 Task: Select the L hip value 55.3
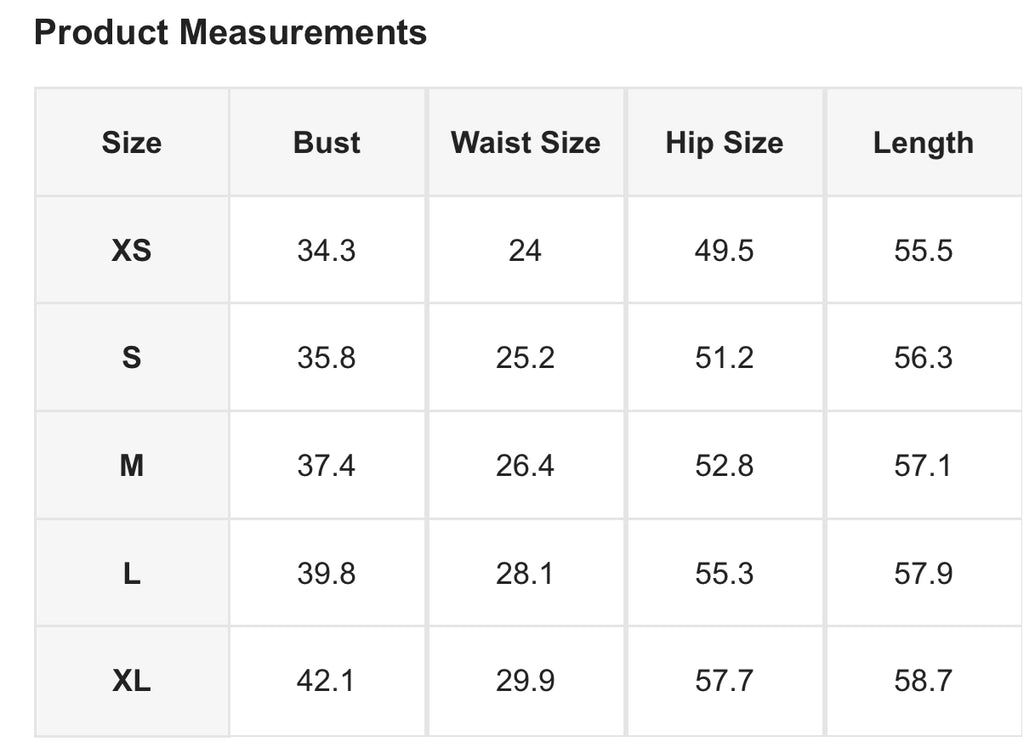click(724, 573)
